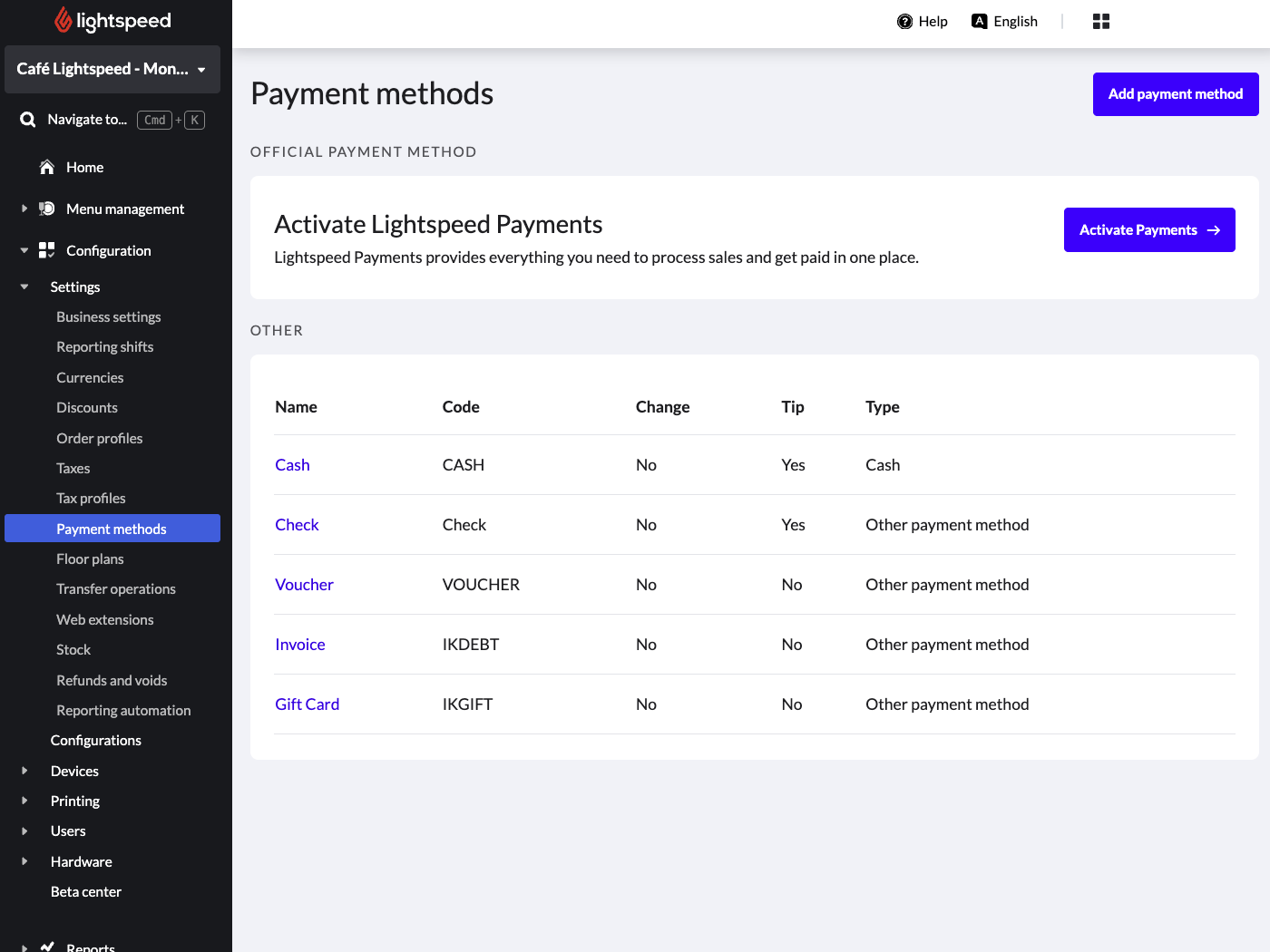The width and height of the screenshot is (1270, 952).
Task: Expand the Devices section arrow
Action: (x=24, y=771)
